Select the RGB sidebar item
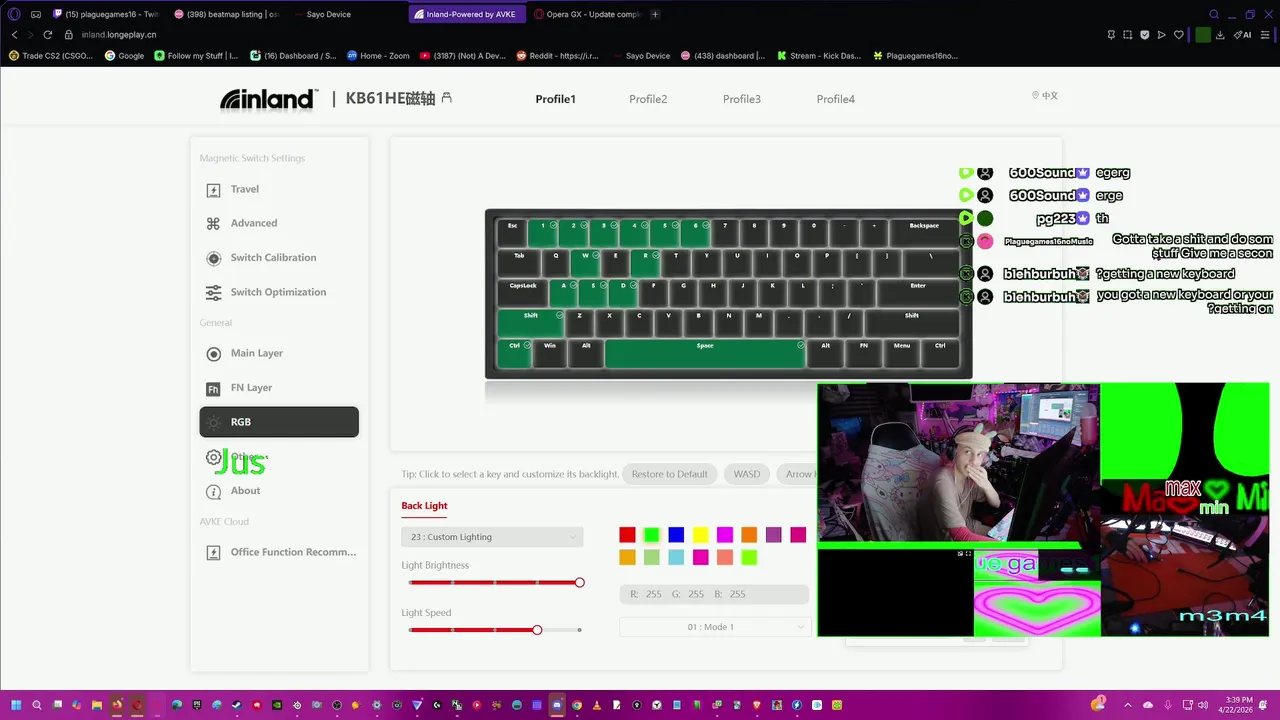Viewport: 1280px width, 720px height. click(x=279, y=422)
